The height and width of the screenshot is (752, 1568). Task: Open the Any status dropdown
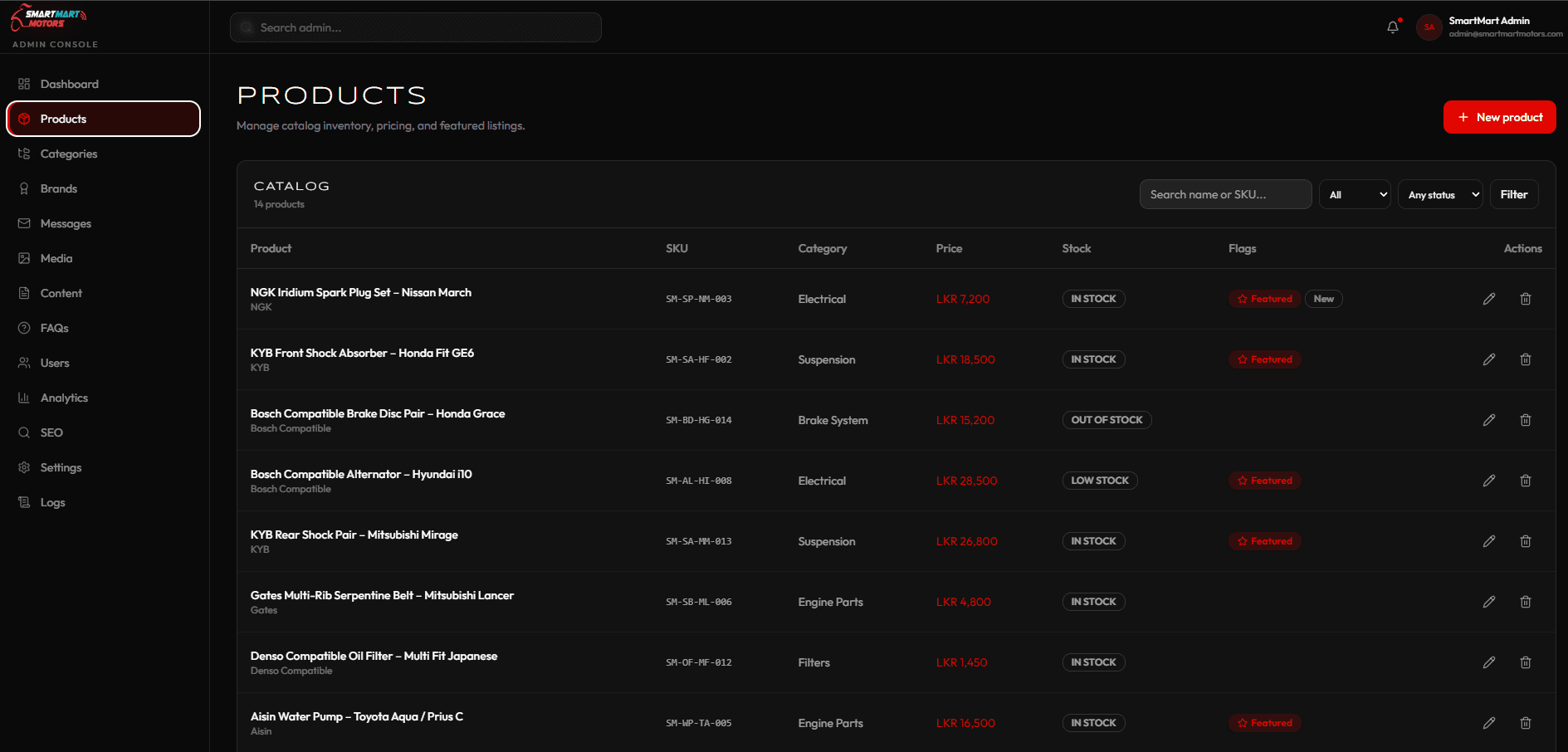pyautogui.click(x=1440, y=195)
